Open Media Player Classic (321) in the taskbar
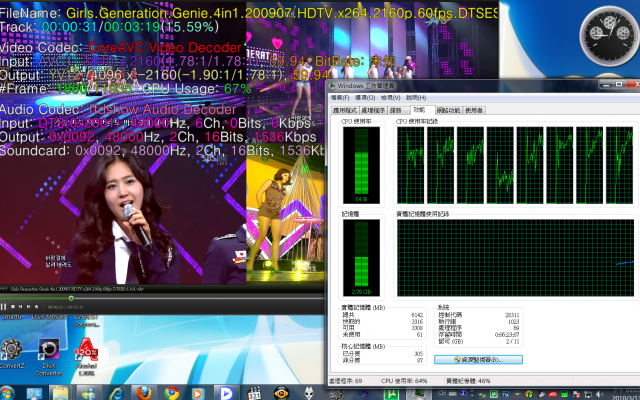 [254, 393]
